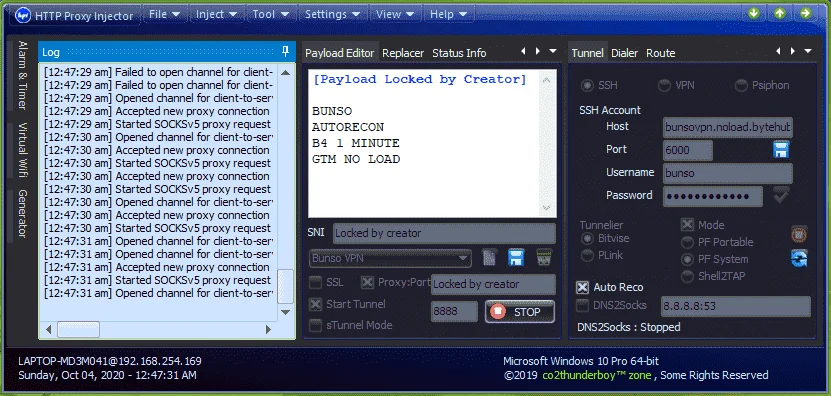831x396 pixels.
Task: Open the View menu
Action: tap(394, 14)
